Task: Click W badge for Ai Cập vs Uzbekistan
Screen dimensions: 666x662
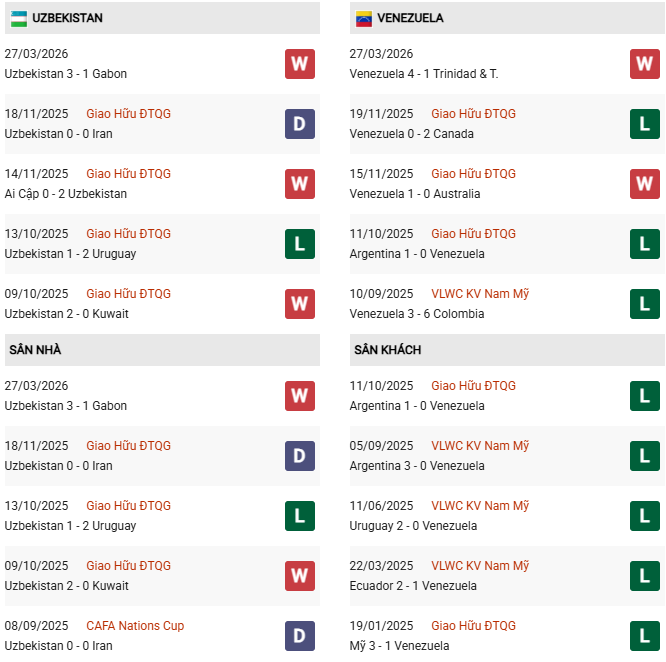Action: (300, 184)
